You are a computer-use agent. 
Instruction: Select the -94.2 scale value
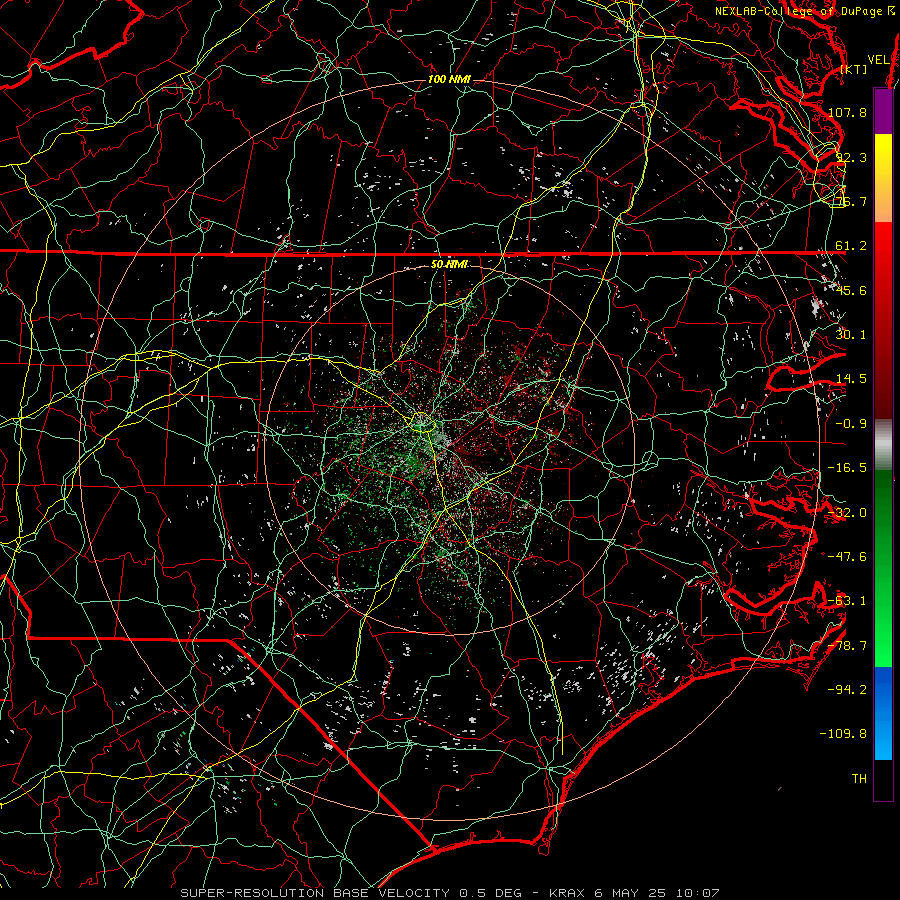pos(847,690)
